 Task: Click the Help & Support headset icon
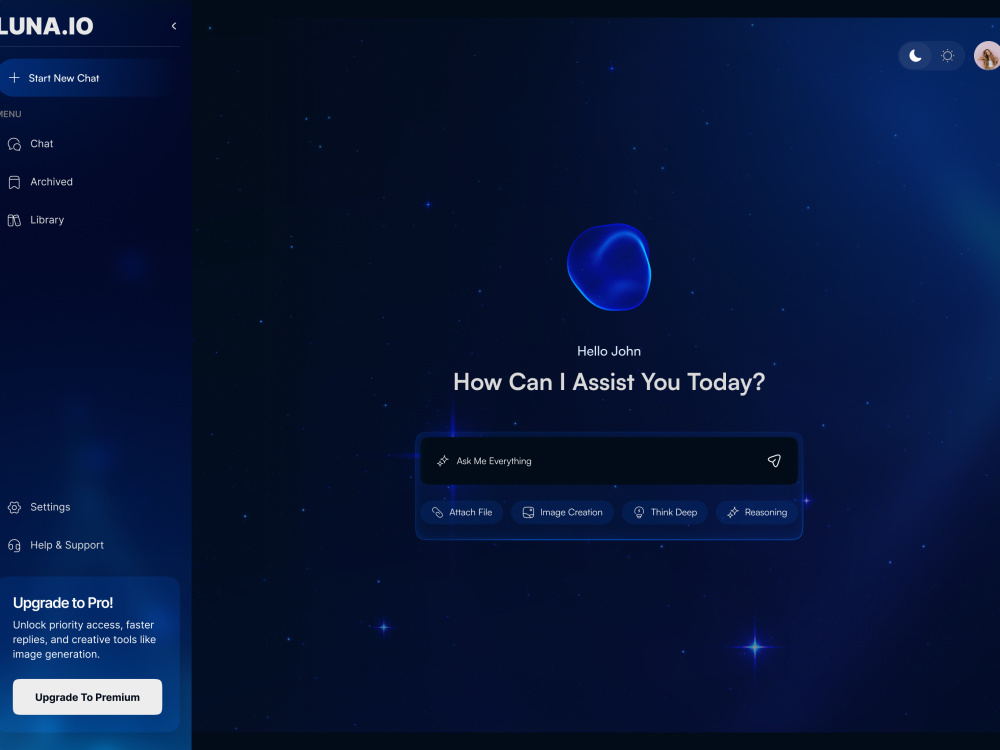tap(14, 546)
